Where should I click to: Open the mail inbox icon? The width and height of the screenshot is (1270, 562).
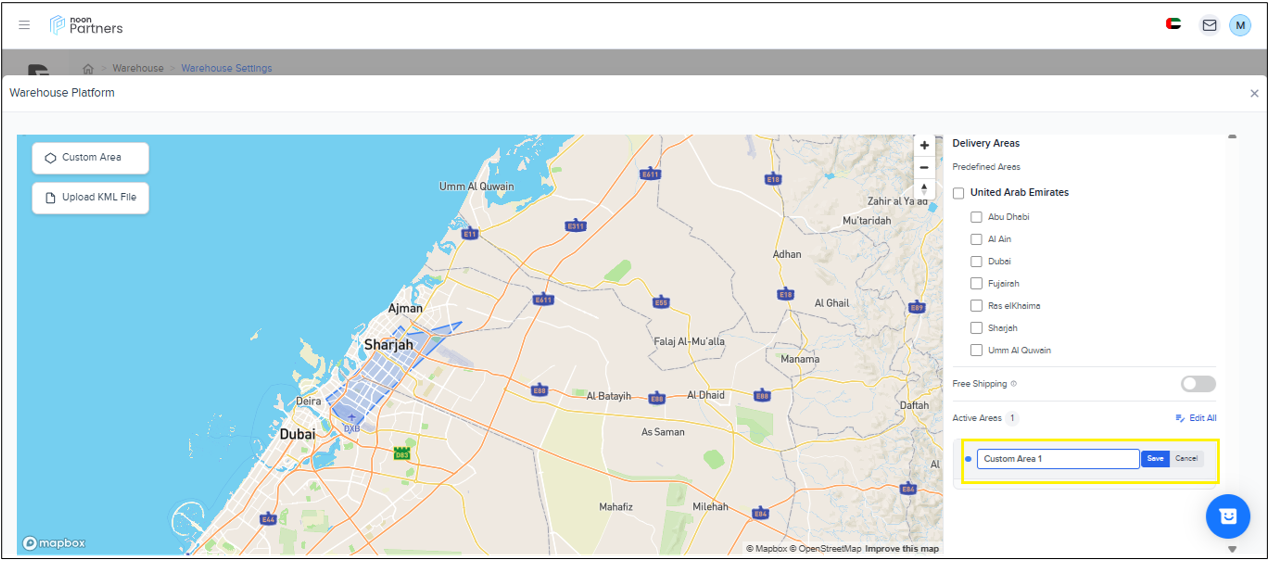click(x=1209, y=25)
